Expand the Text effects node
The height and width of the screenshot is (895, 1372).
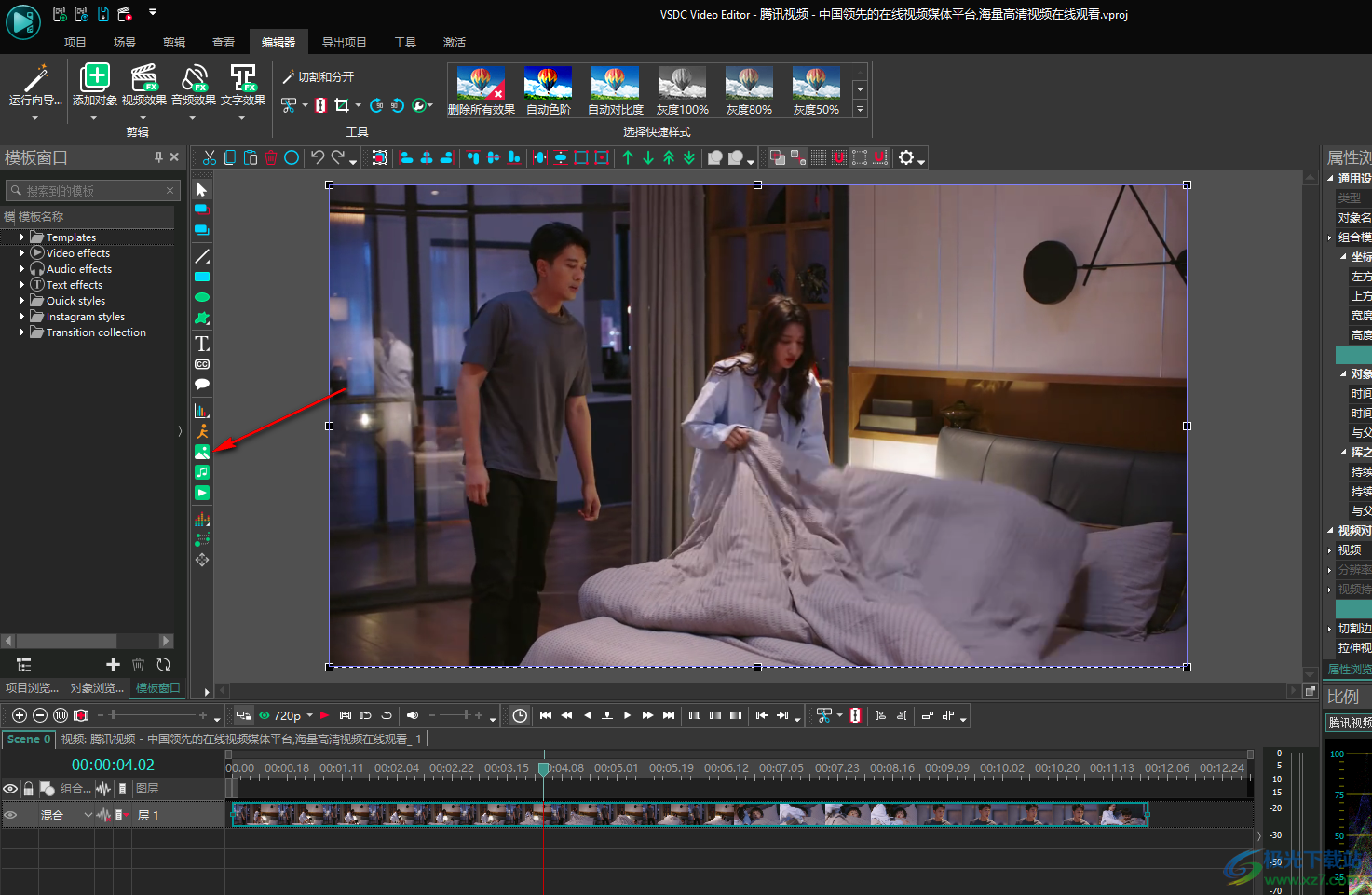[x=21, y=285]
